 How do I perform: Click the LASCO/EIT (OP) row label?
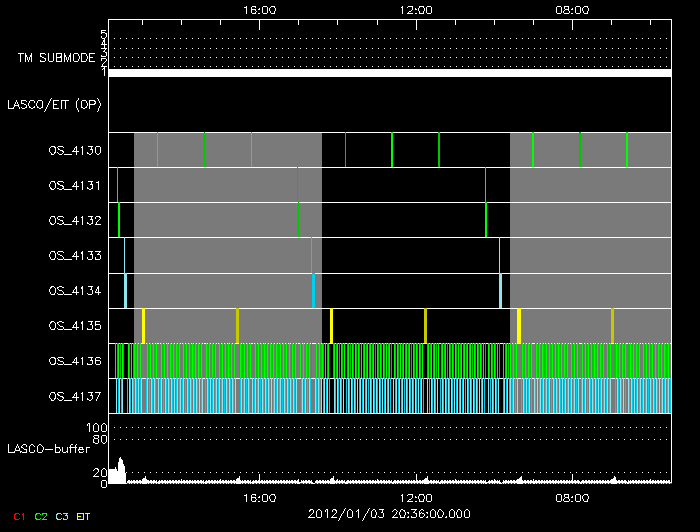pos(55,104)
